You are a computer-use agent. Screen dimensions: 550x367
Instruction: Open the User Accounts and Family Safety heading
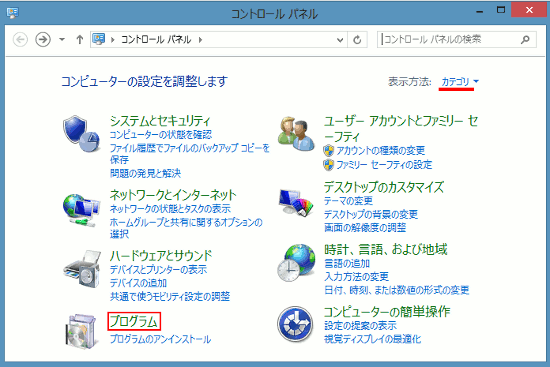pyautogui.click(x=401, y=128)
